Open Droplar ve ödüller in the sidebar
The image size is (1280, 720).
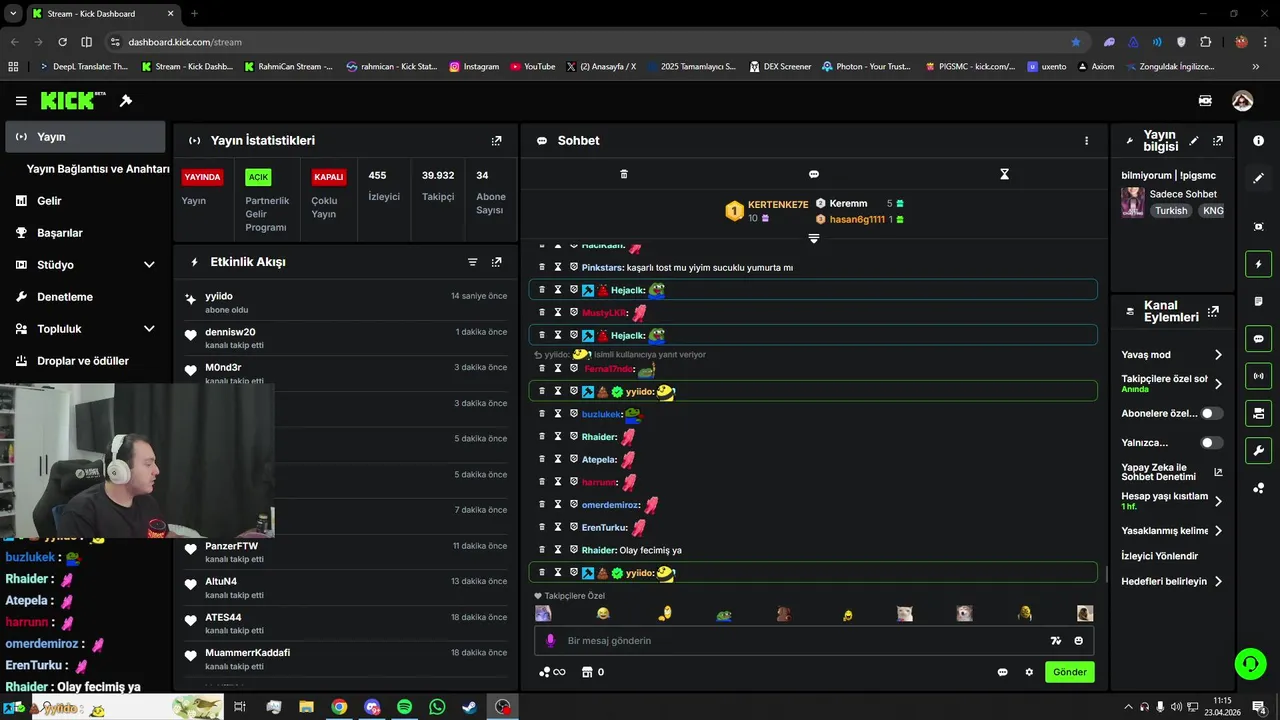pos(85,361)
